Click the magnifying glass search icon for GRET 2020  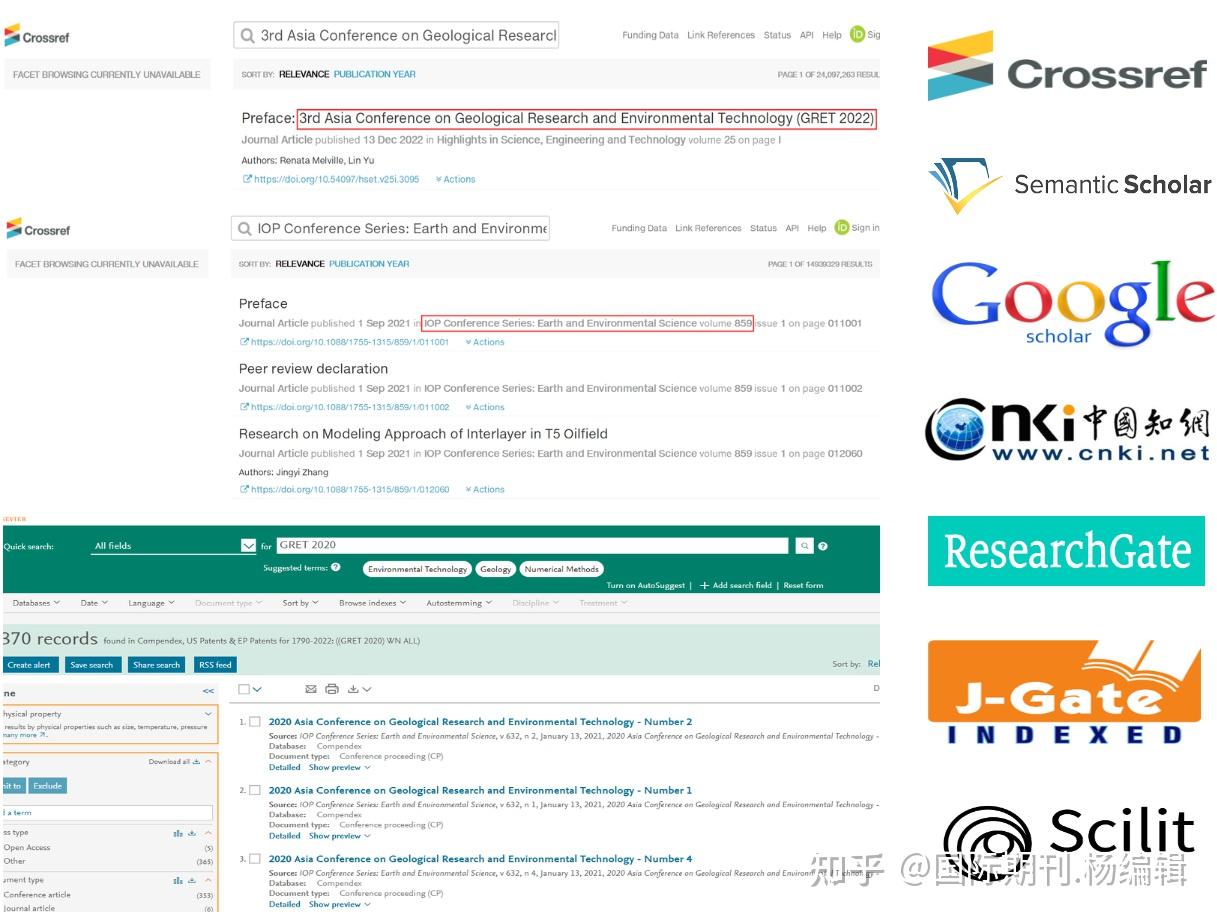pos(805,545)
